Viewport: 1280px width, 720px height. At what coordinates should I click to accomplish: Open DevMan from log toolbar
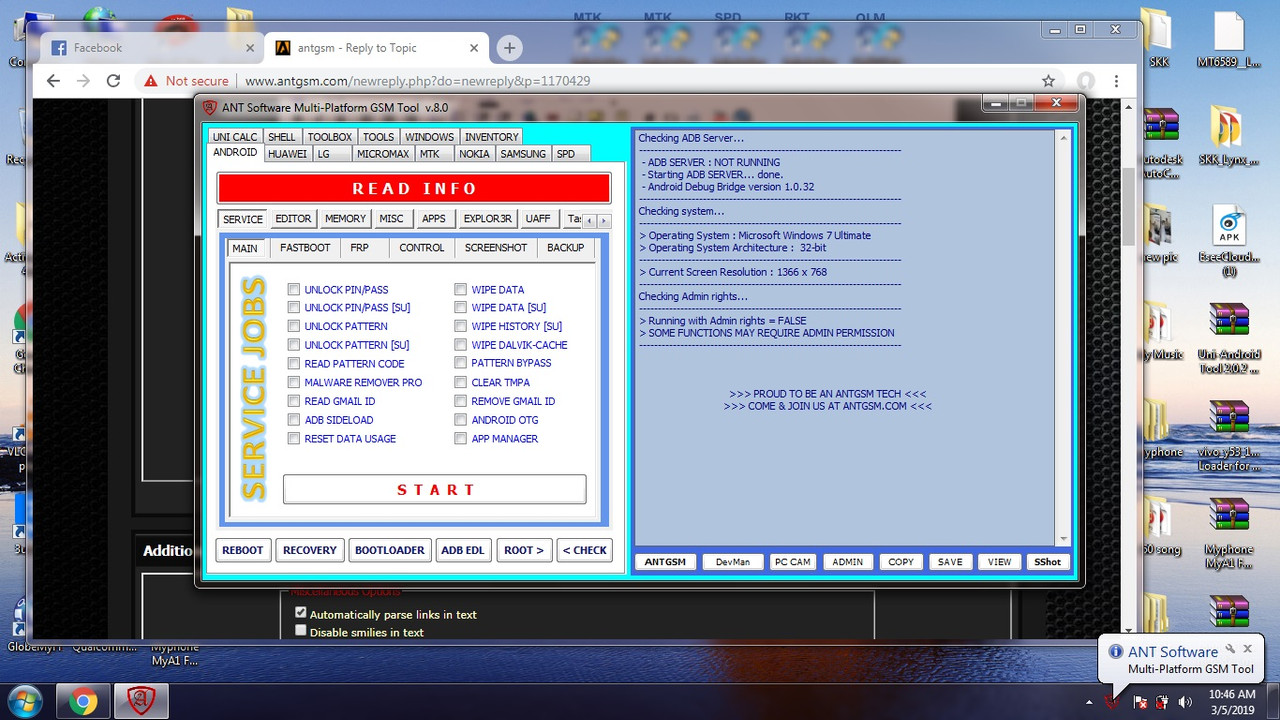733,562
